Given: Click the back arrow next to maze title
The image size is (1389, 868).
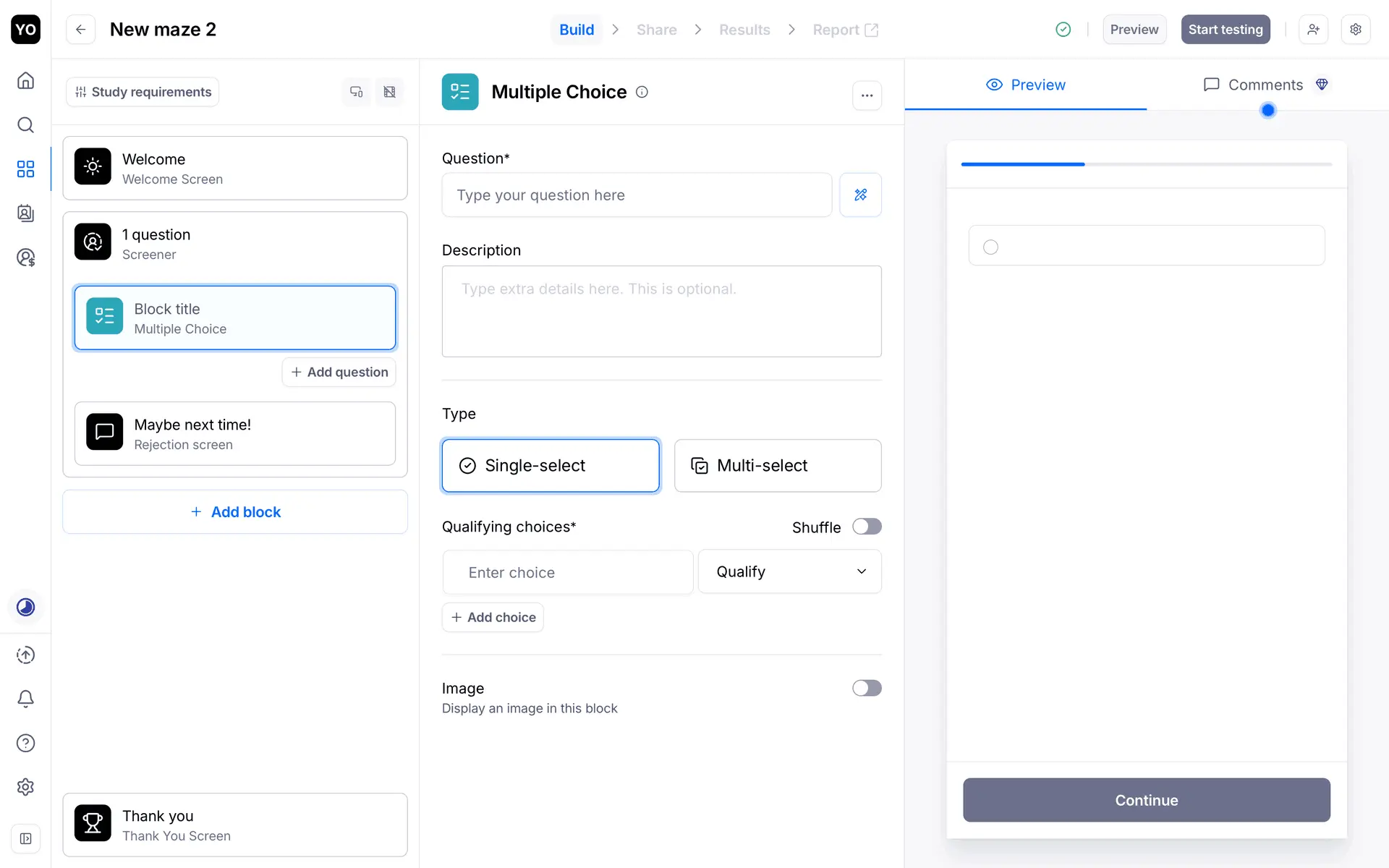Looking at the screenshot, I should point(80,30).
